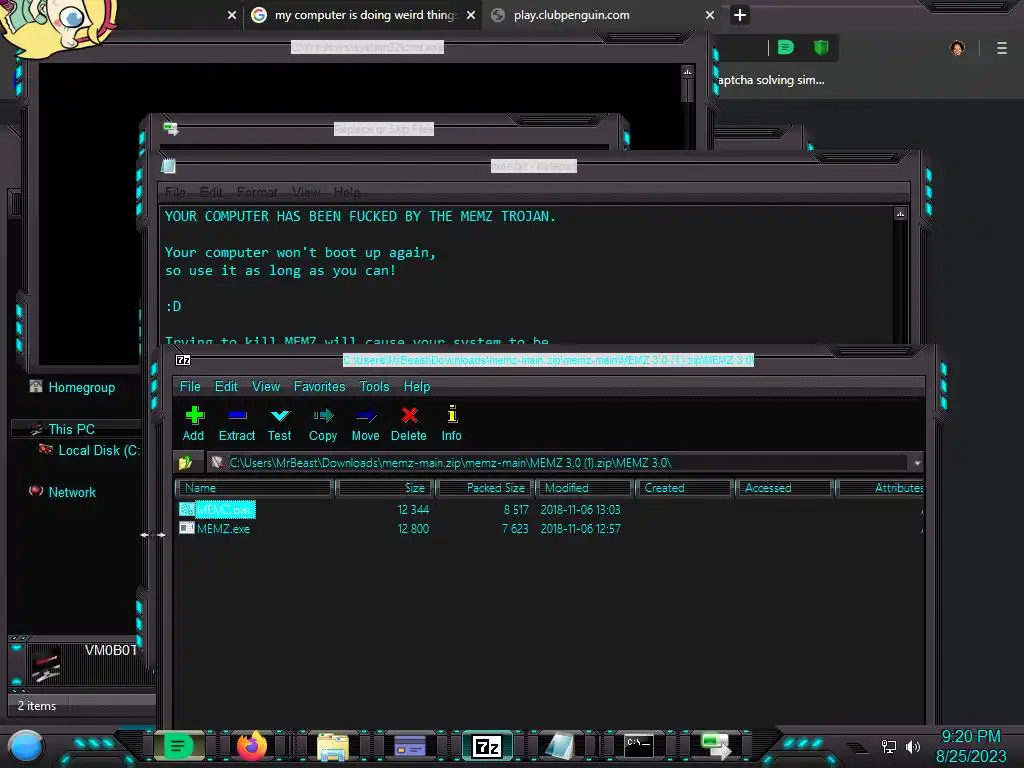The width and height of the screenshot is (1024, 768).
Task: Expand the 7-Zip address path dropdown arrow
Action: tap(917, 463)
